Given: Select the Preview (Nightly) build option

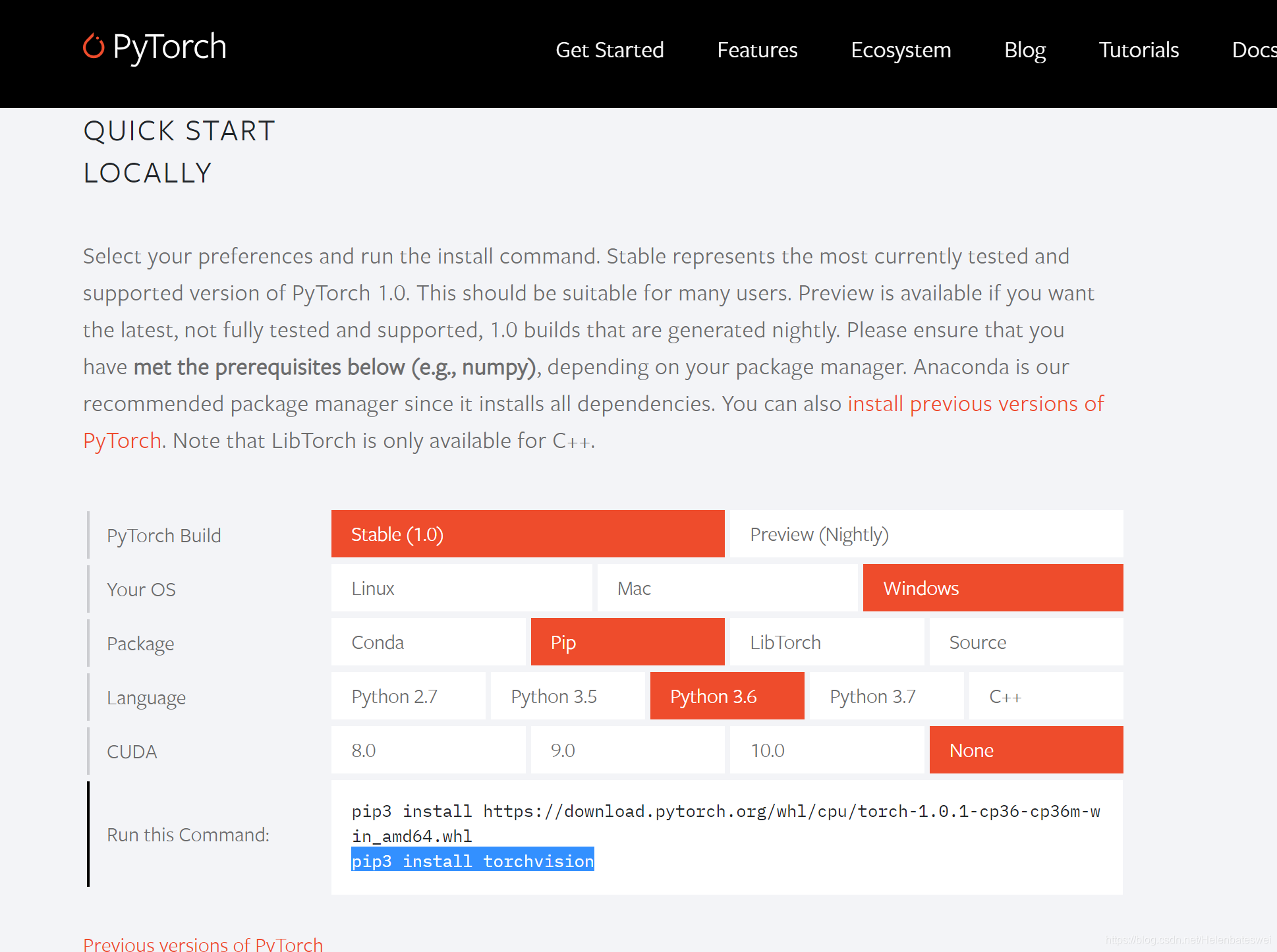Looking at the screenshot, I should click(926, 534).
